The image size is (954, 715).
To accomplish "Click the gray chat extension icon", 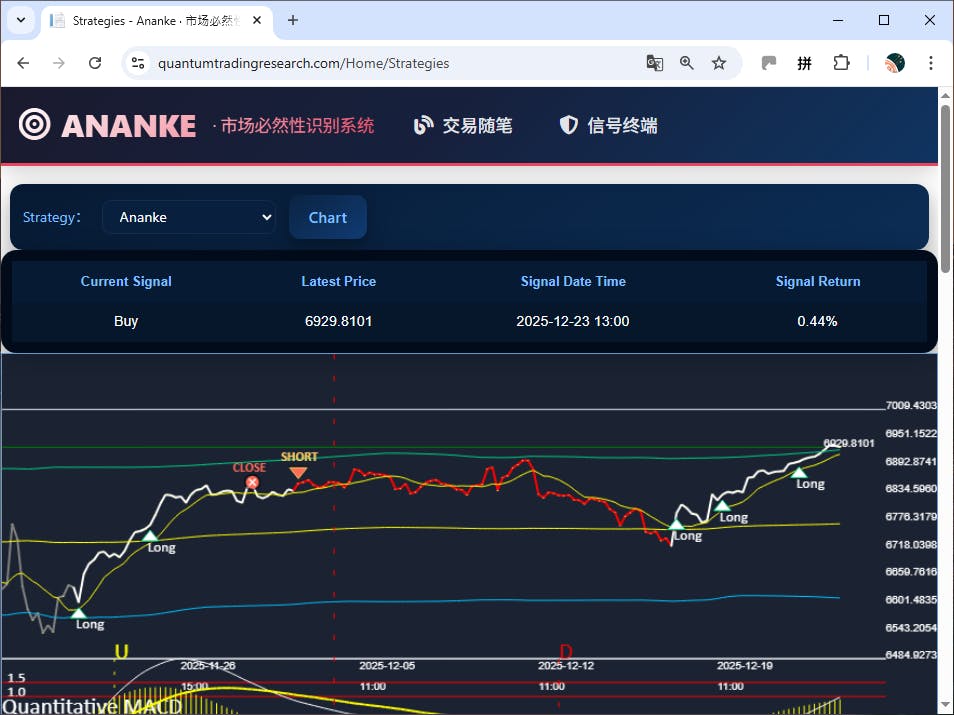I will coord(769,63).
